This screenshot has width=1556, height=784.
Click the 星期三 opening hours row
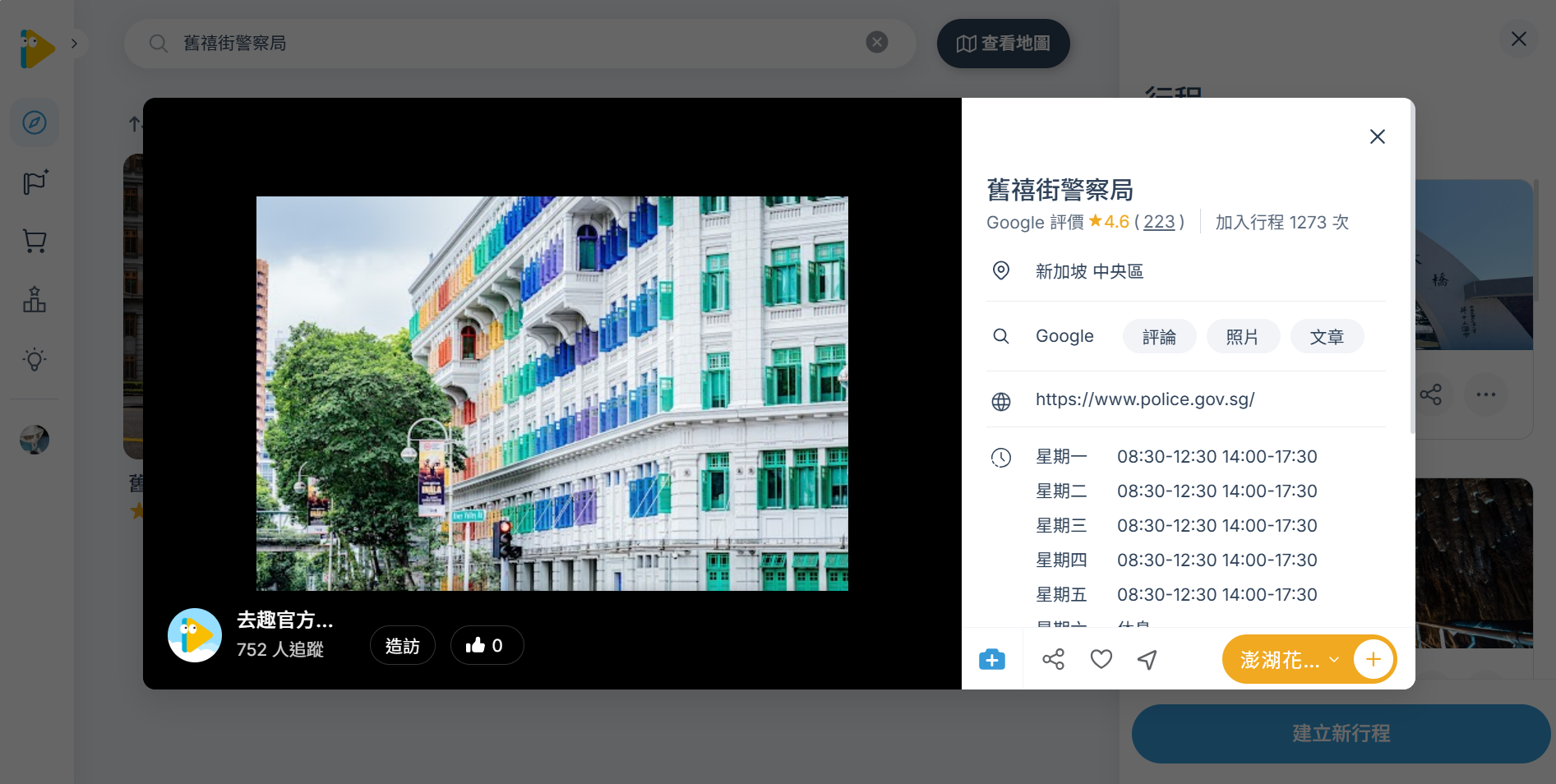(x=1176, y=526)
